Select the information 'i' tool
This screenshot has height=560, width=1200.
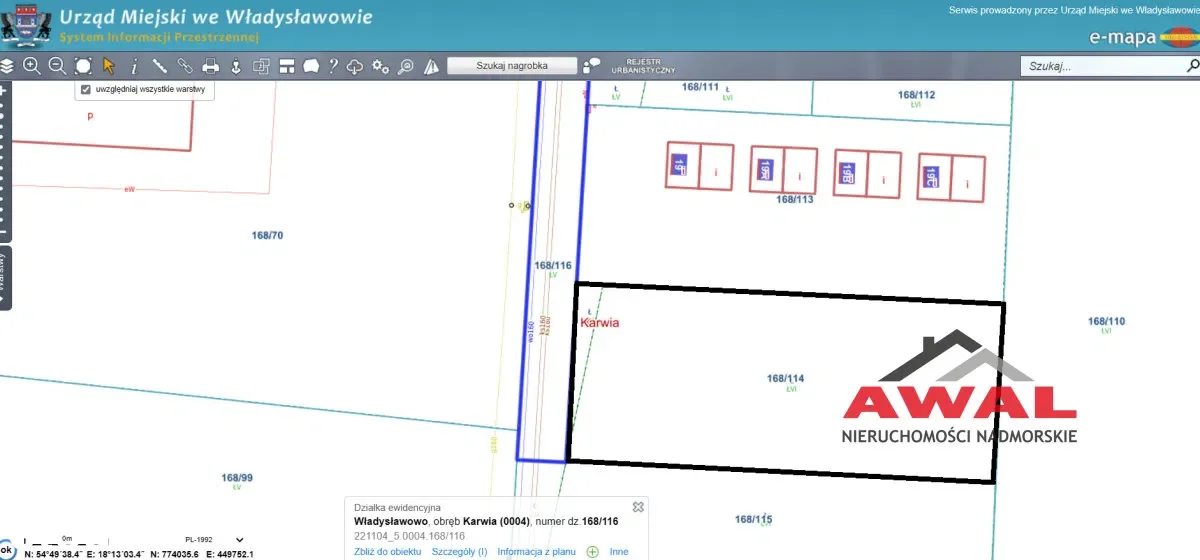[x=134, y=66]
